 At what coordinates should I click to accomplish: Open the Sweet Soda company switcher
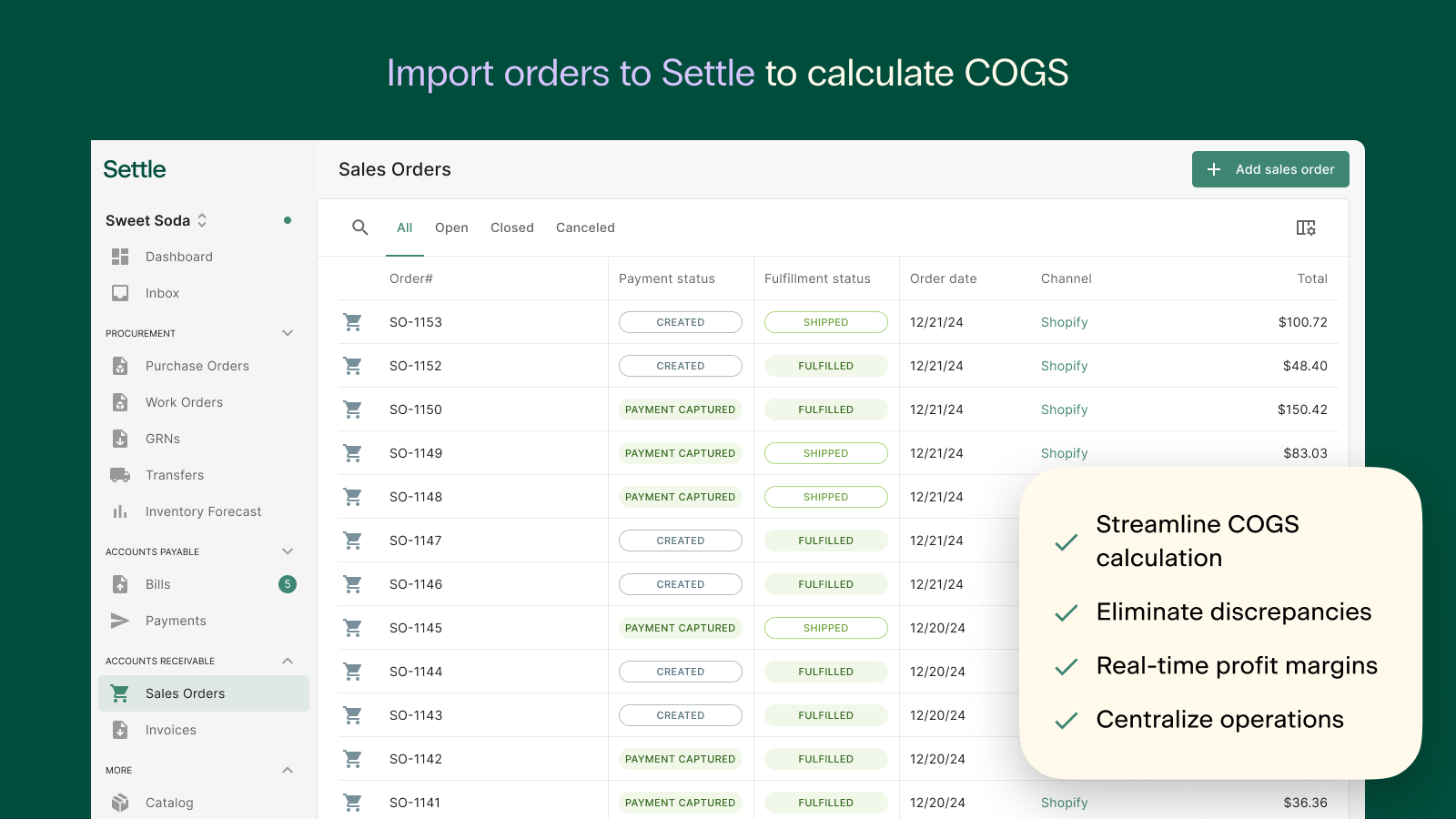[x=202, y=220]
